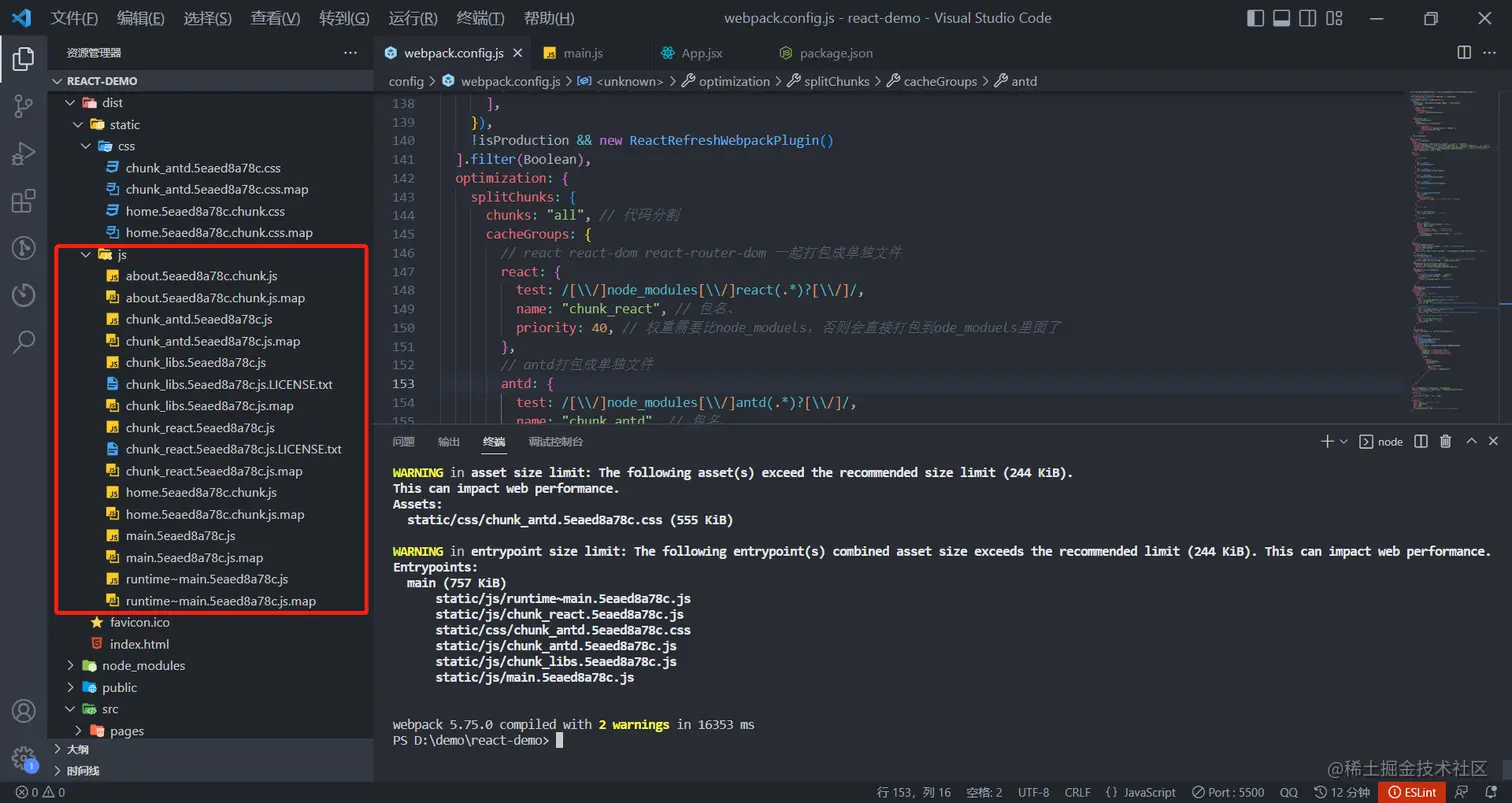The image size is (1512, 803).
Task: Open the Accounts menu in activity bar
Action: click(x=23, y=711)
